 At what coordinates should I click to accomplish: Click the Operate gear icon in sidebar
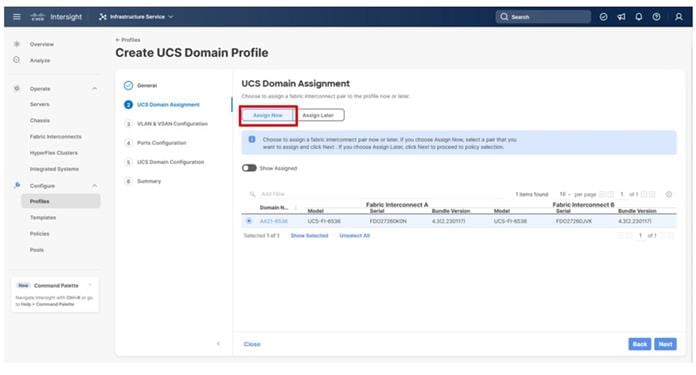pos(17,89)
